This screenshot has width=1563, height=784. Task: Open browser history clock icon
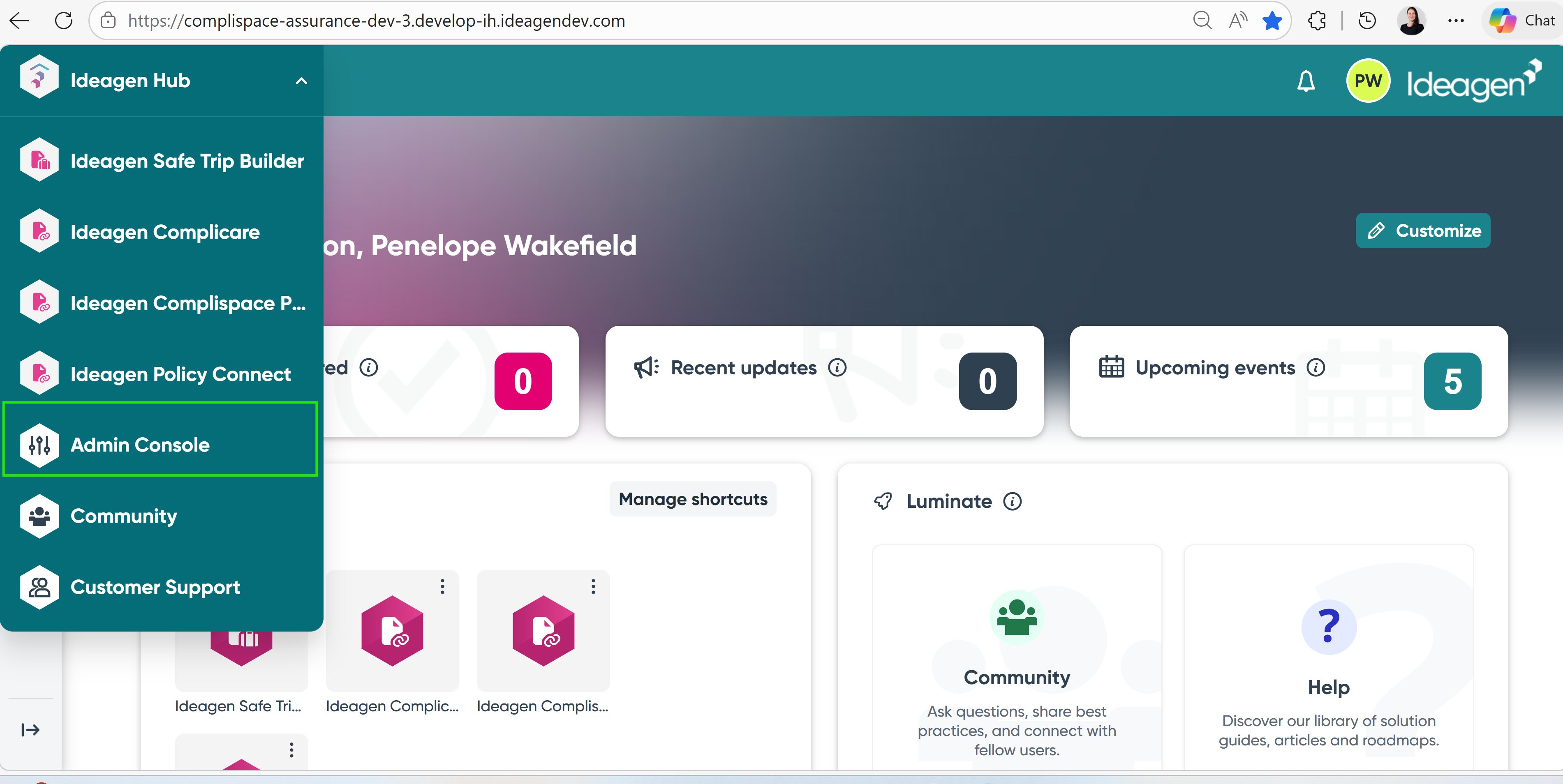pos(1366,21)
